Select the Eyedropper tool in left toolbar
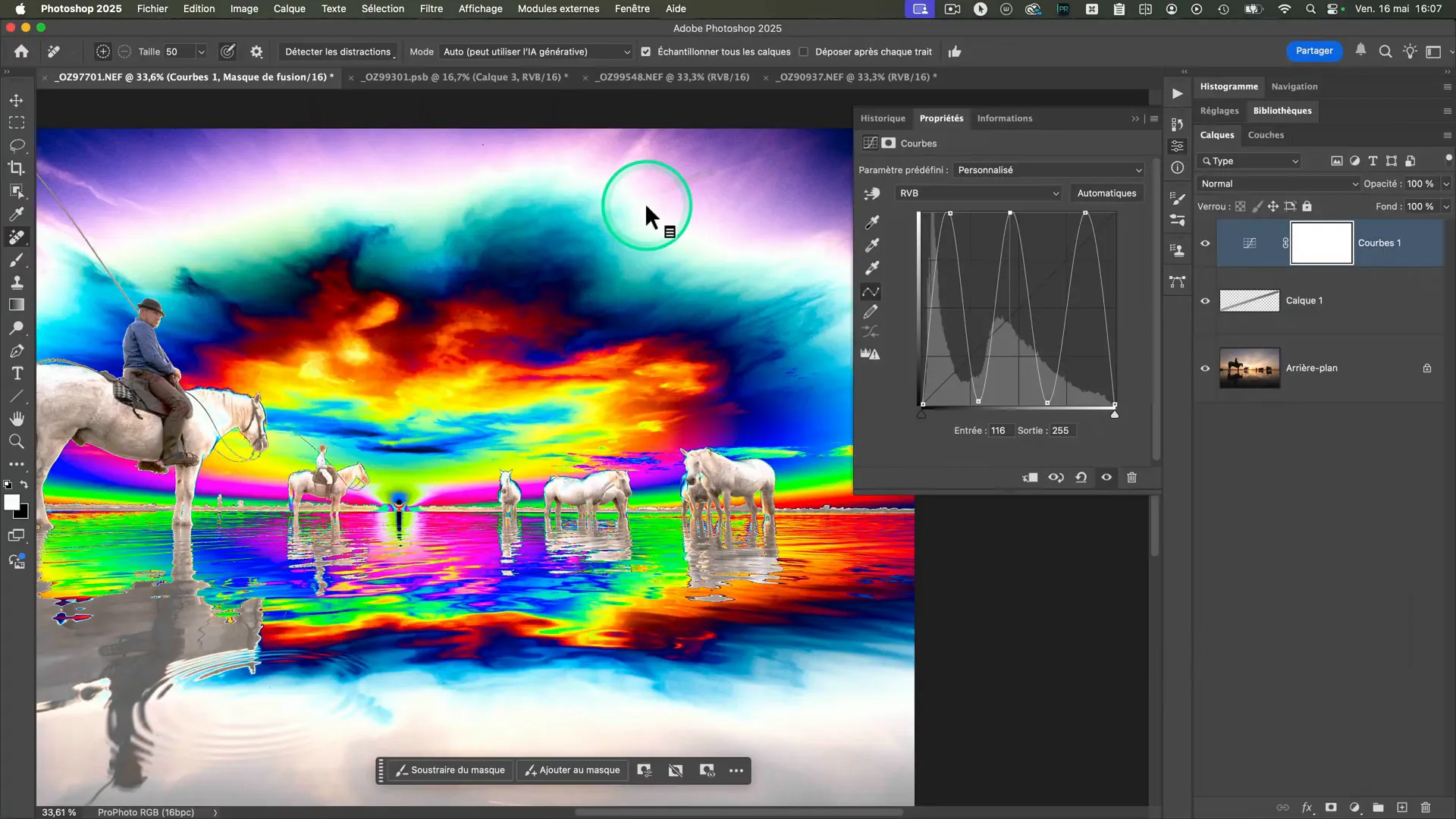 tap(16, 214)
